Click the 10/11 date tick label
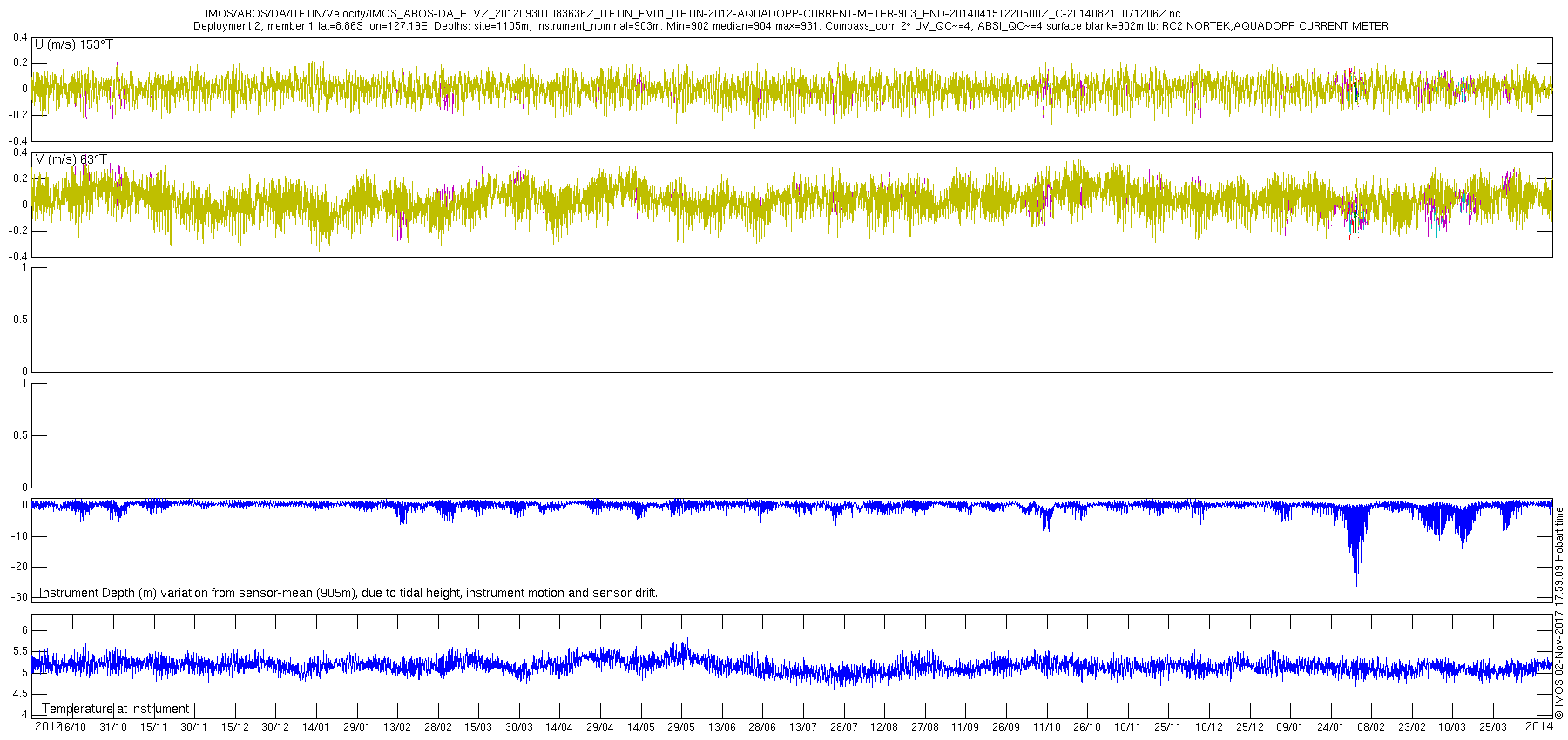The height and width of the screenshot is (740, 1568). 1128,728
